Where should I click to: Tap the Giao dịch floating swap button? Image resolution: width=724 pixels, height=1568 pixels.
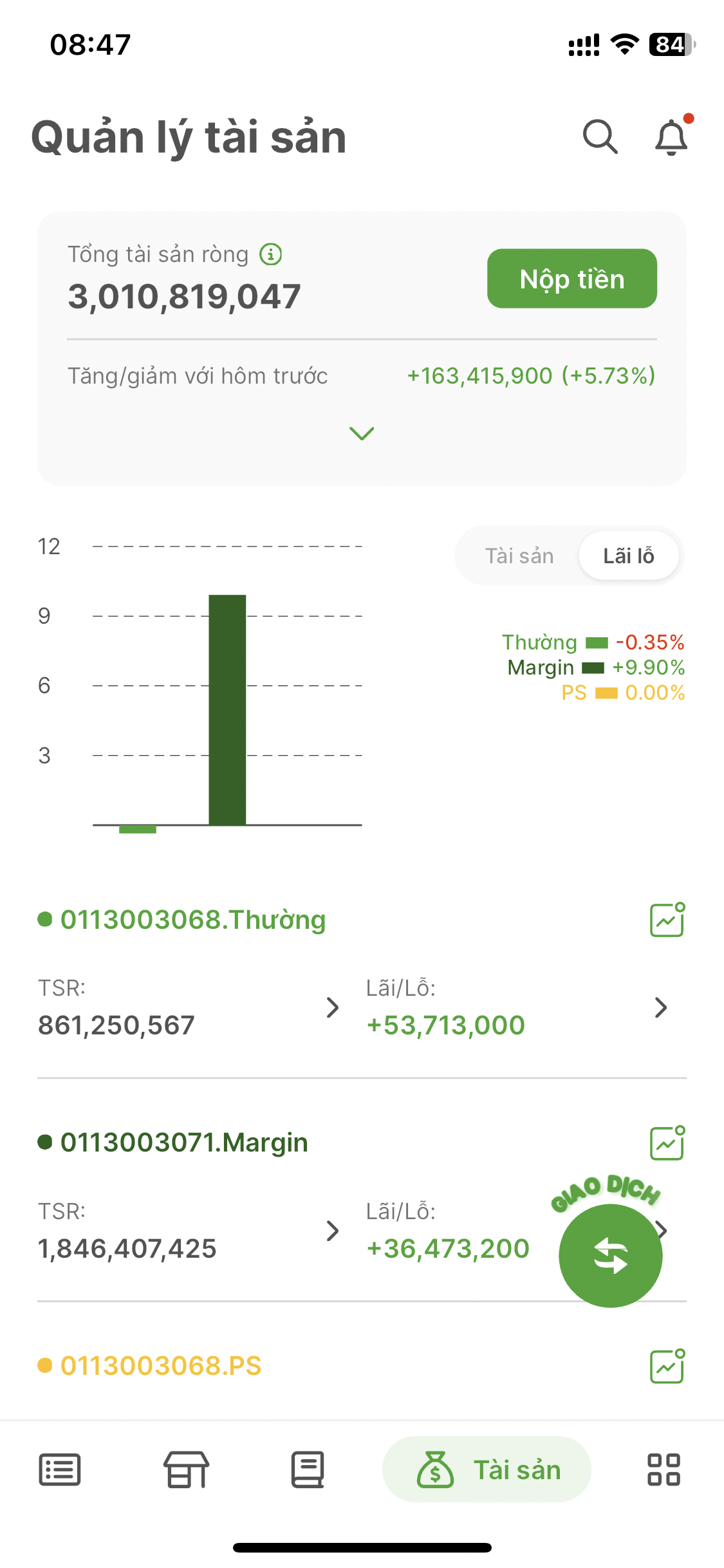(610, 1255)
